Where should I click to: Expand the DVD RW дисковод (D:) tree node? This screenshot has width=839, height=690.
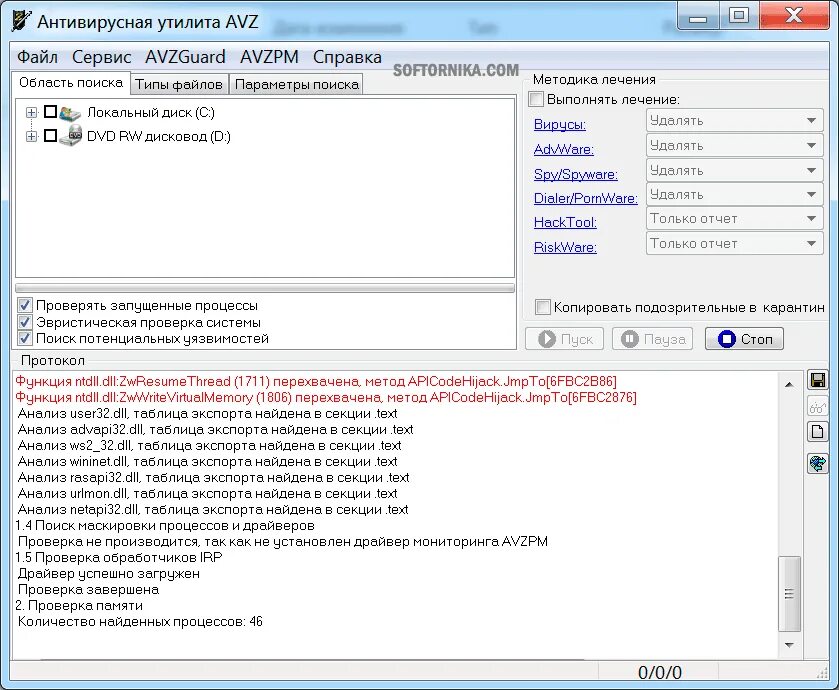(x=32, y=136)
